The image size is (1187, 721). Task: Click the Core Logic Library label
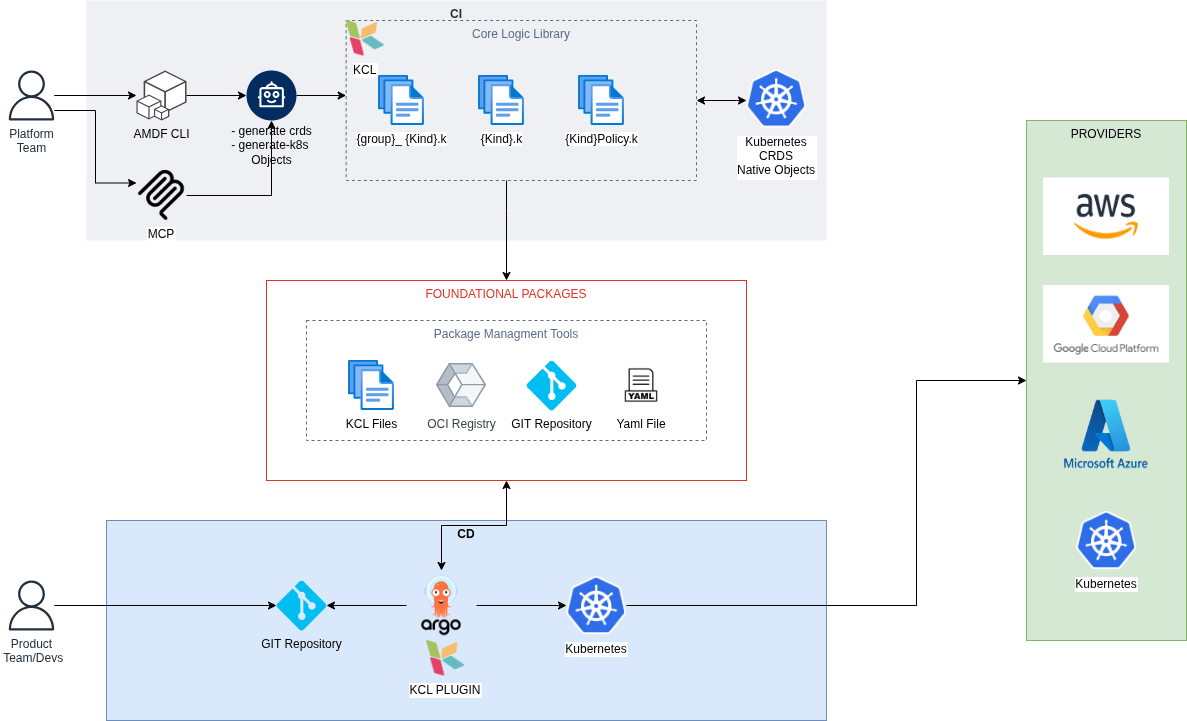click(521, 34)
